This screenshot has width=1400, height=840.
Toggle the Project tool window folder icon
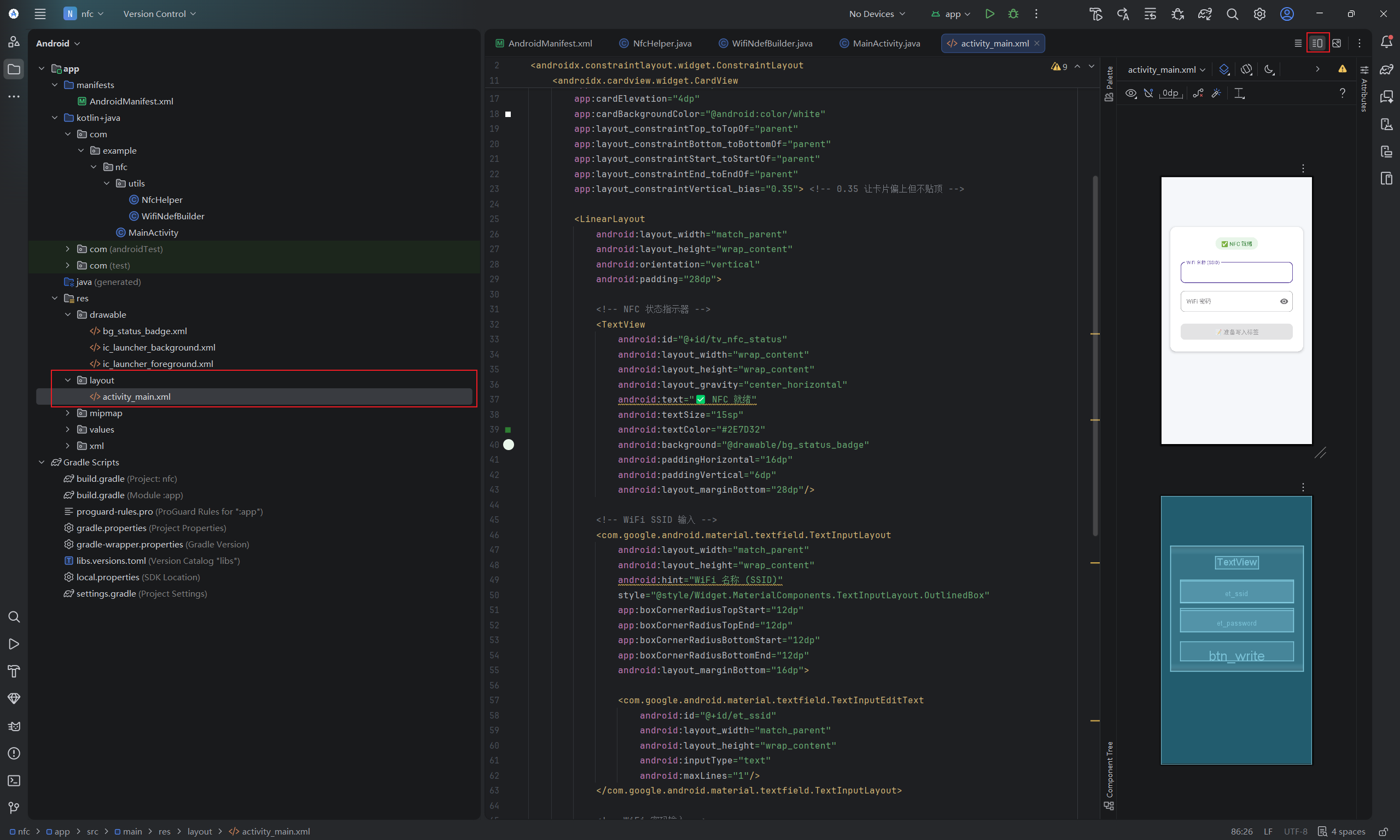tap(14, 69)
